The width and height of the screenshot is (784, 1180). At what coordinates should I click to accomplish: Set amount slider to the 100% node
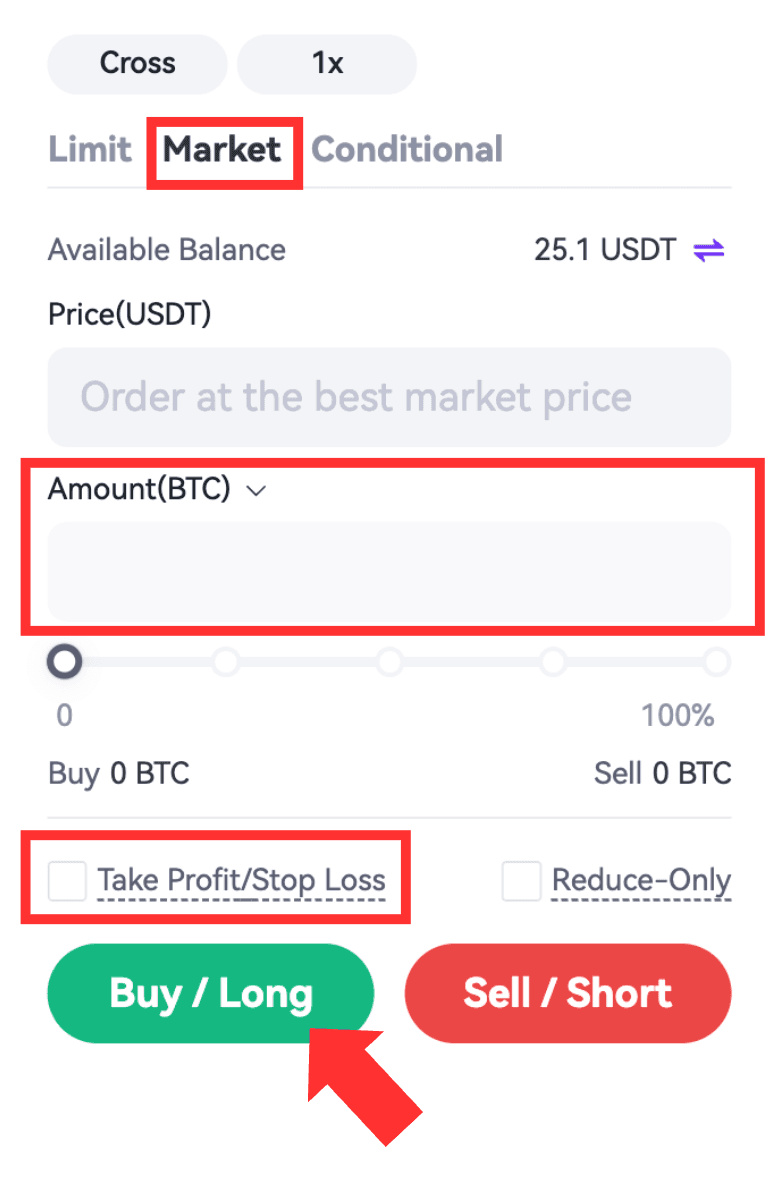pyautogui.click(x=716, y=661)
